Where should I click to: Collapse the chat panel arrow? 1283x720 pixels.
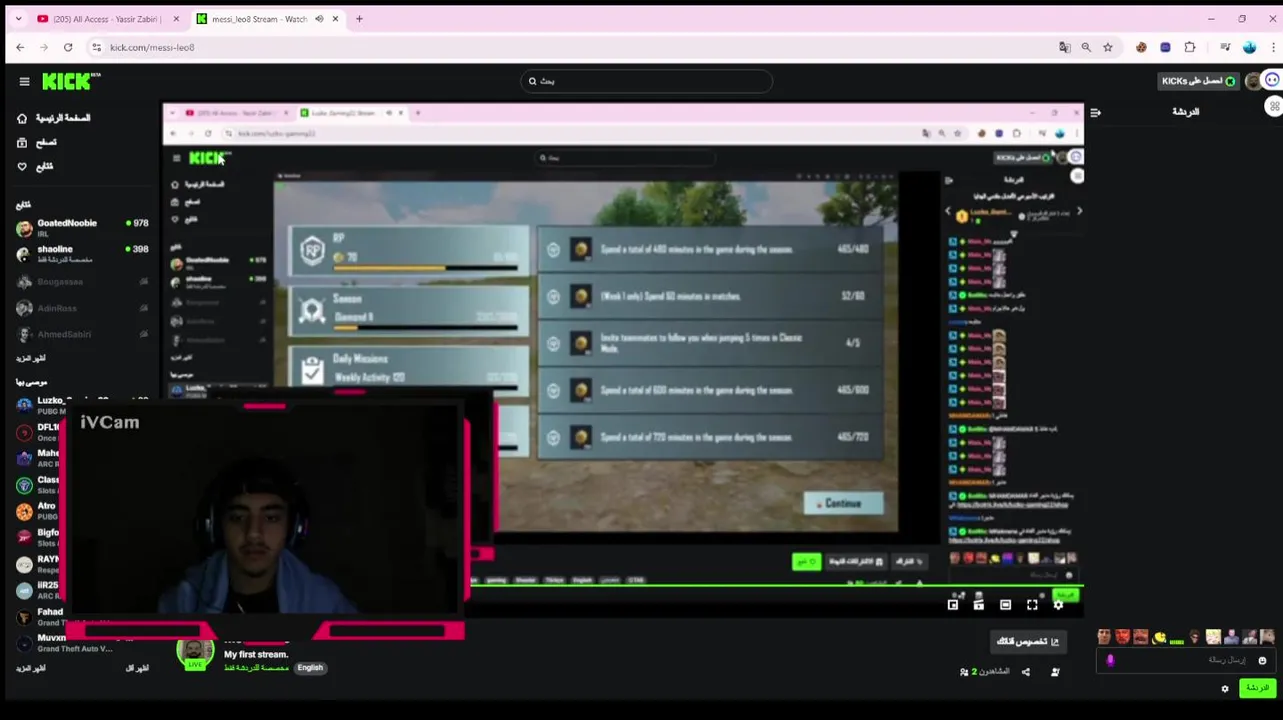[x=1096, y=112]
